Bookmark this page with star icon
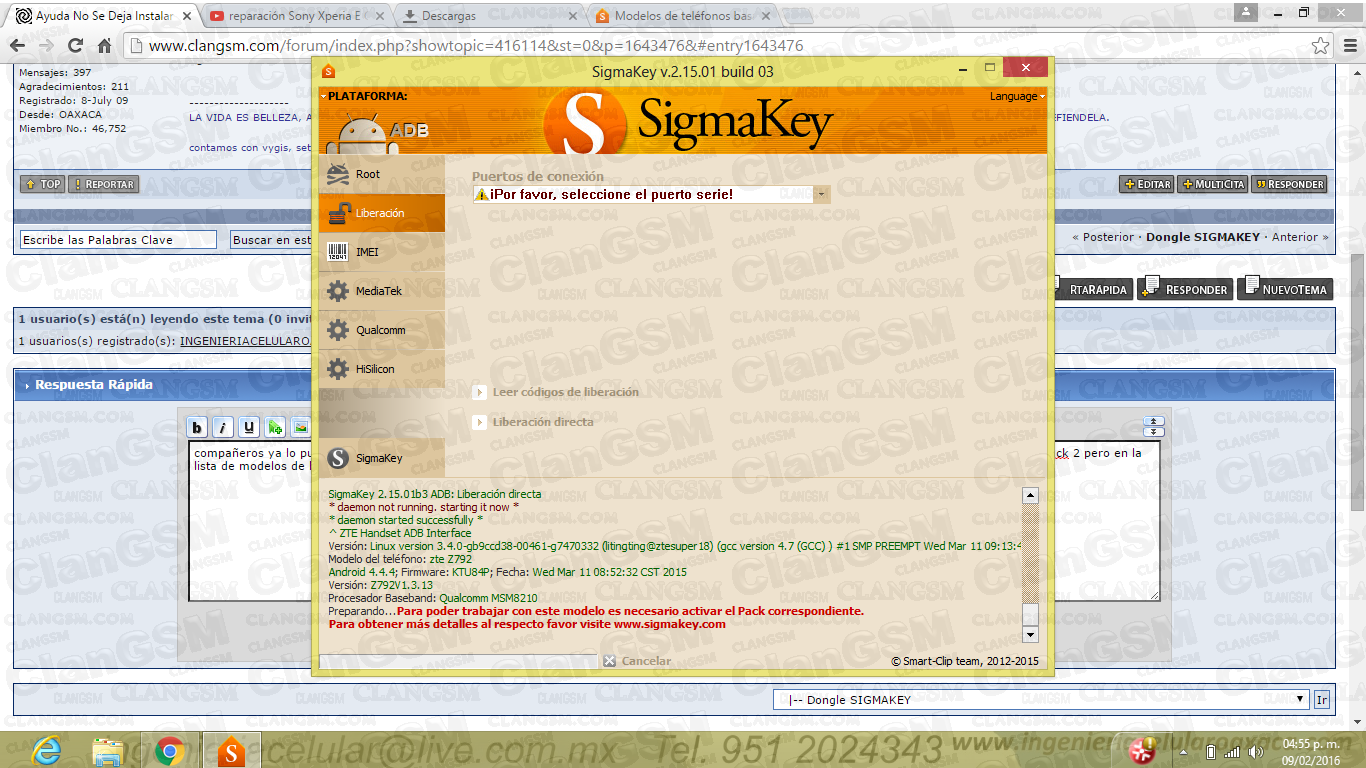The image size is (1366, 768). click(x=1320, y=46)
